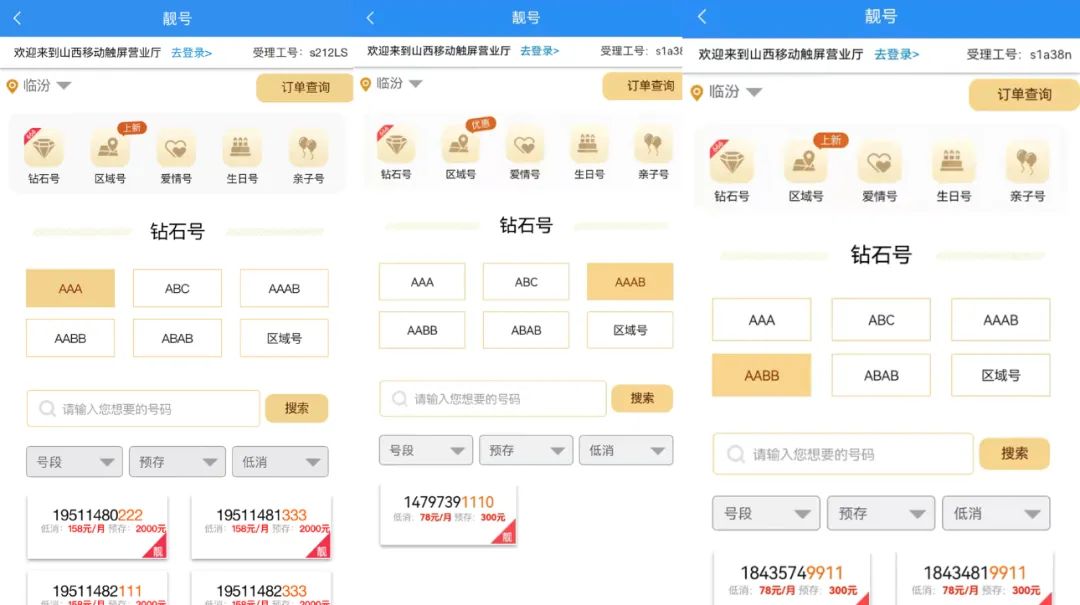The height and width of the screenshot is (605, 1080).
Task: Expand the 低消 dropdown in the right screen
Action: [x=996, y=513]
